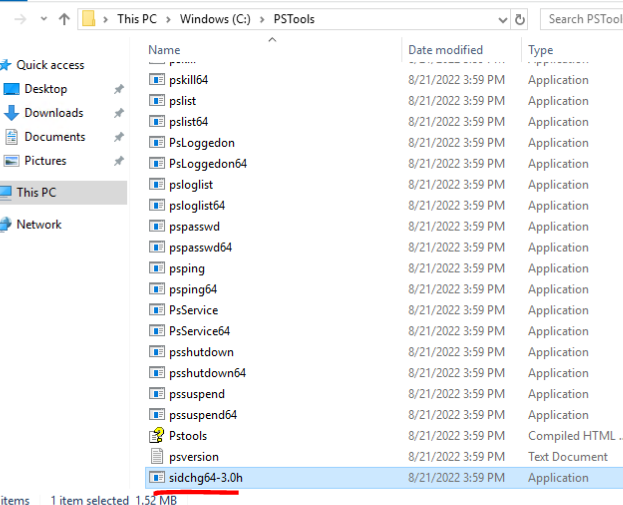The height and width of the screenshot is (505, 623).
Task: Click the psloglist application icon
Action: point(157,184)
